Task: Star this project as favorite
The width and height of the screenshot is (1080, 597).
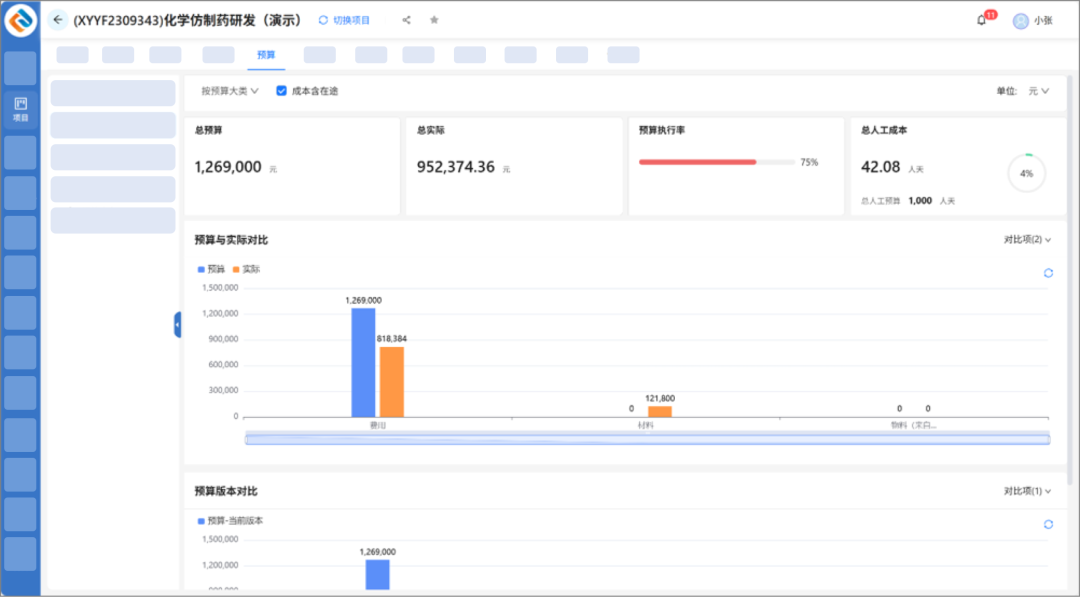Action: (x=434, y=20)
